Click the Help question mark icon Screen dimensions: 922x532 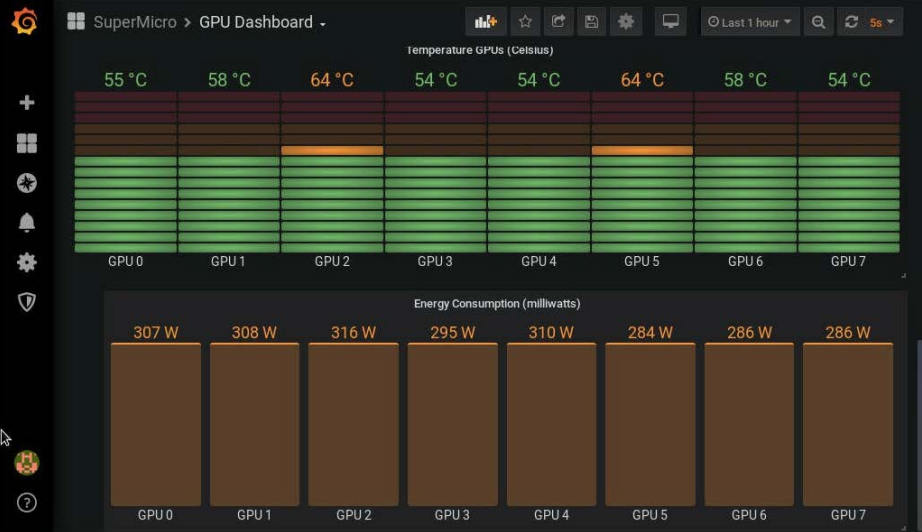point(27,502)
